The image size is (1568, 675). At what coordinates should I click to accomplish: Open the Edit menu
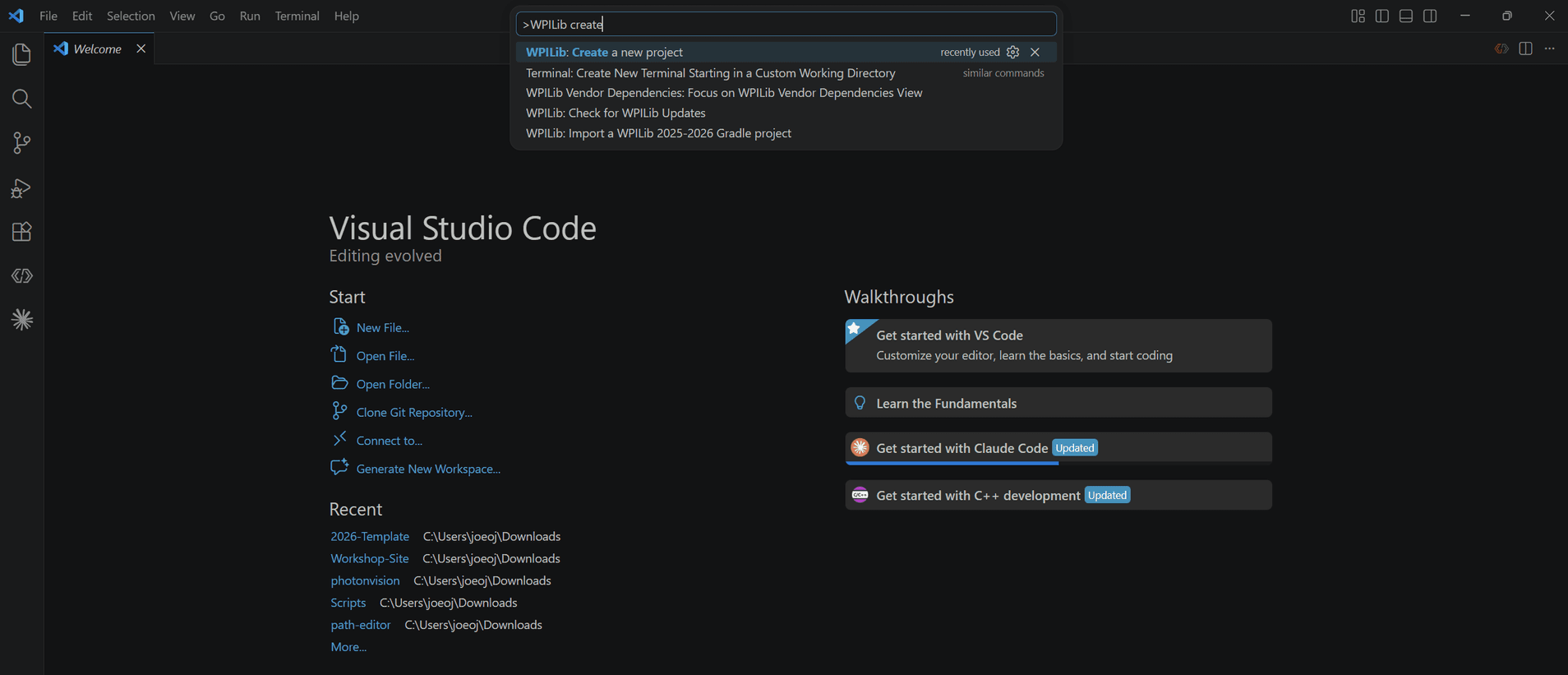pyautogui.click(x=82, y=16)
